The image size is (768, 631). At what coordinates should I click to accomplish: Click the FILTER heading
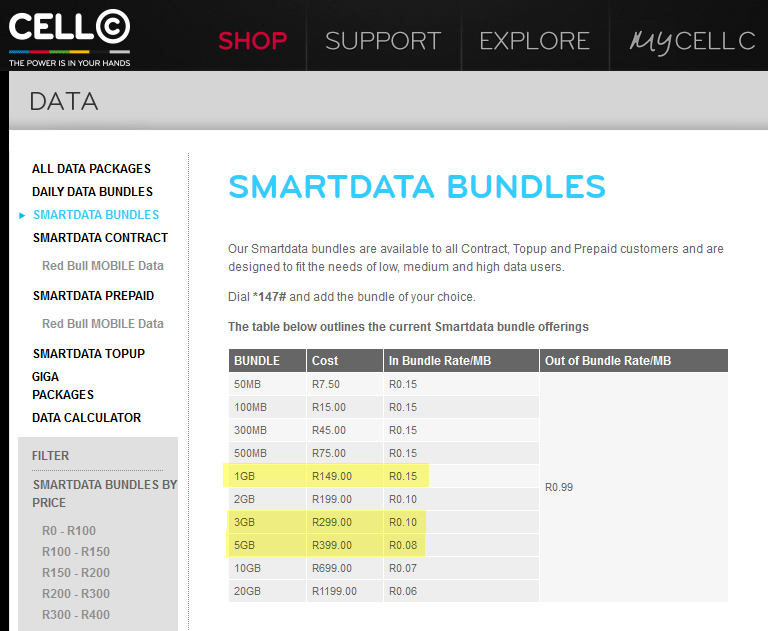click(x=50, y=456)
